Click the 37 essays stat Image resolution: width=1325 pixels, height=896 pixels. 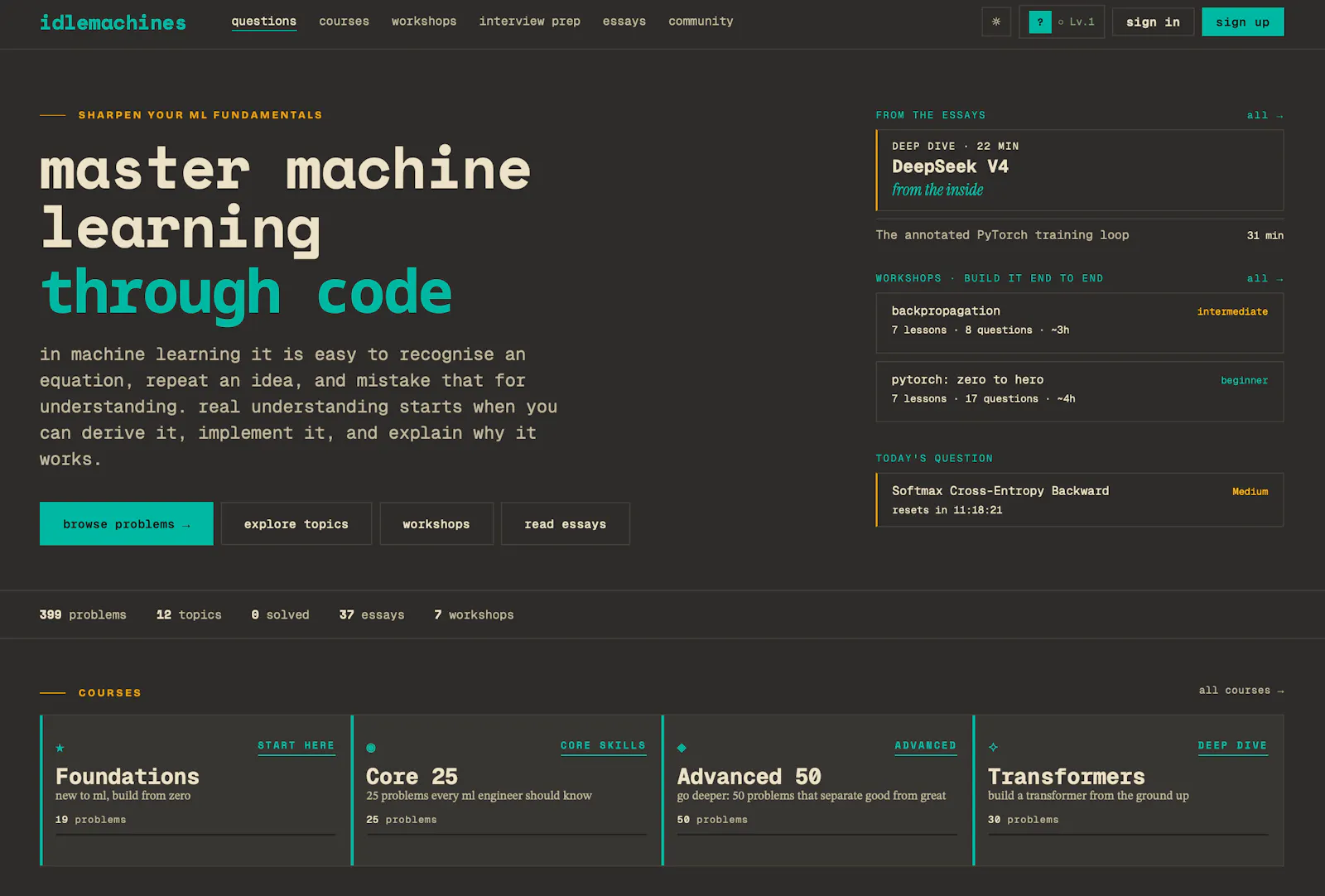tap(372, 614)
